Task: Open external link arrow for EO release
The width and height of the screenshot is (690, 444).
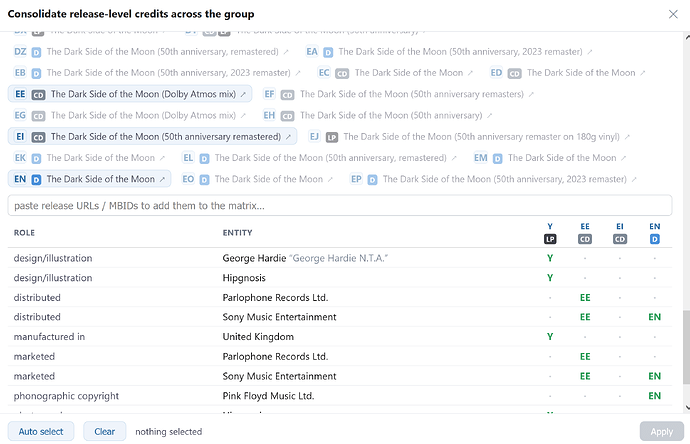Action: 330,180
